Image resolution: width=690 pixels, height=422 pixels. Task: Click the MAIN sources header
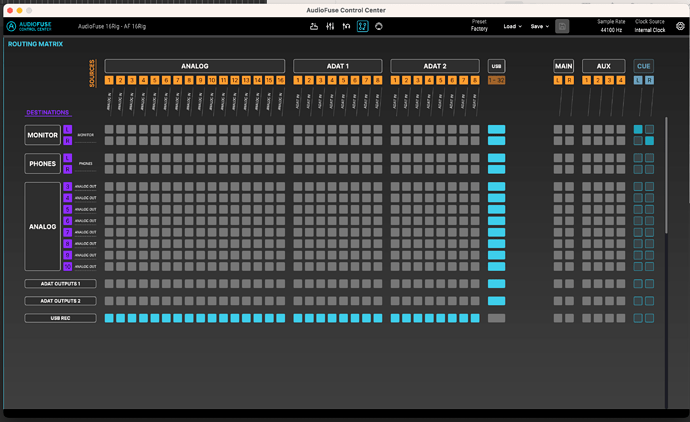pyautogui.click(x=563, y=66)
